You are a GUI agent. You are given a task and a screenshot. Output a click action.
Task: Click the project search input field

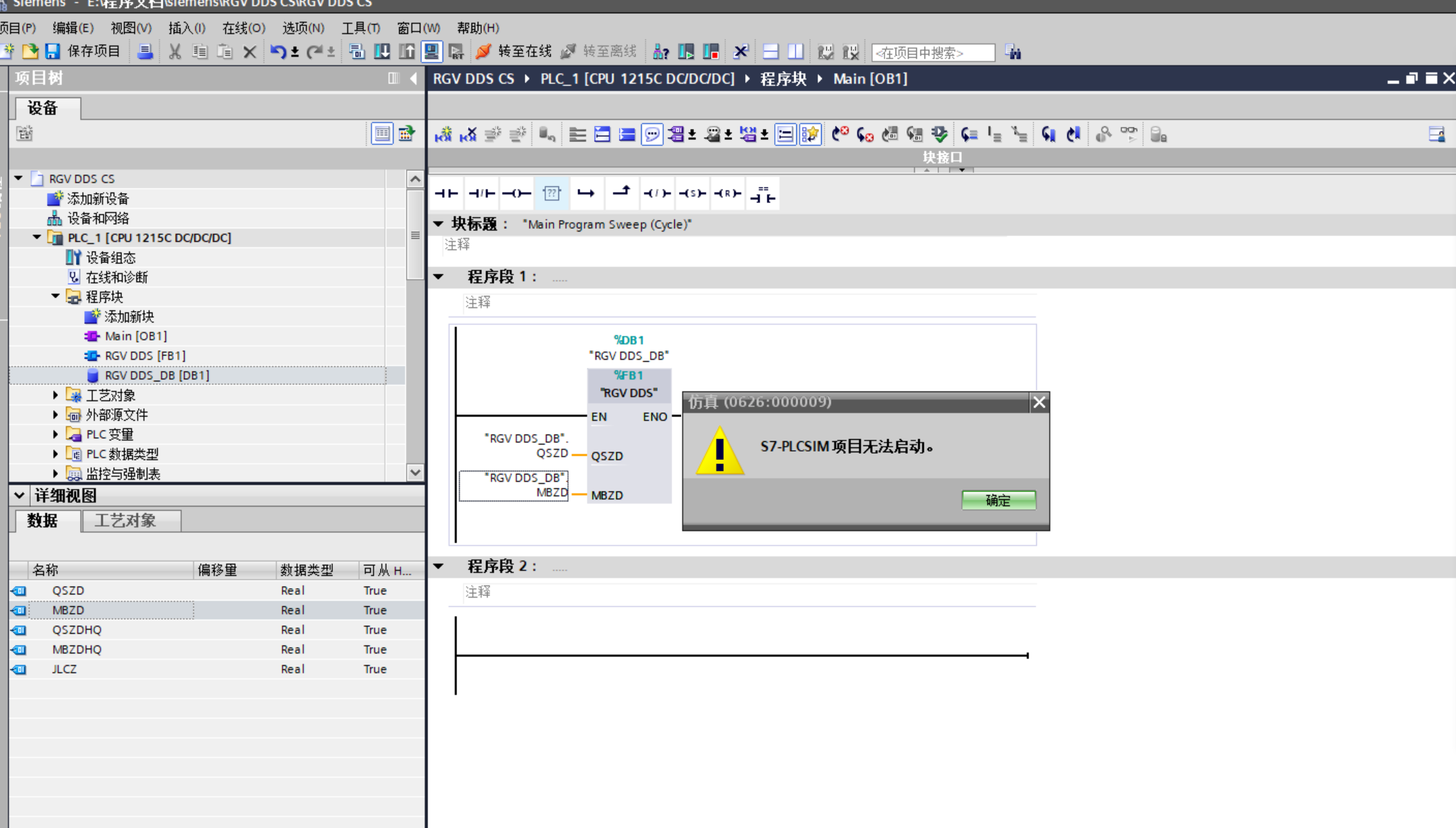pos(932,52)
